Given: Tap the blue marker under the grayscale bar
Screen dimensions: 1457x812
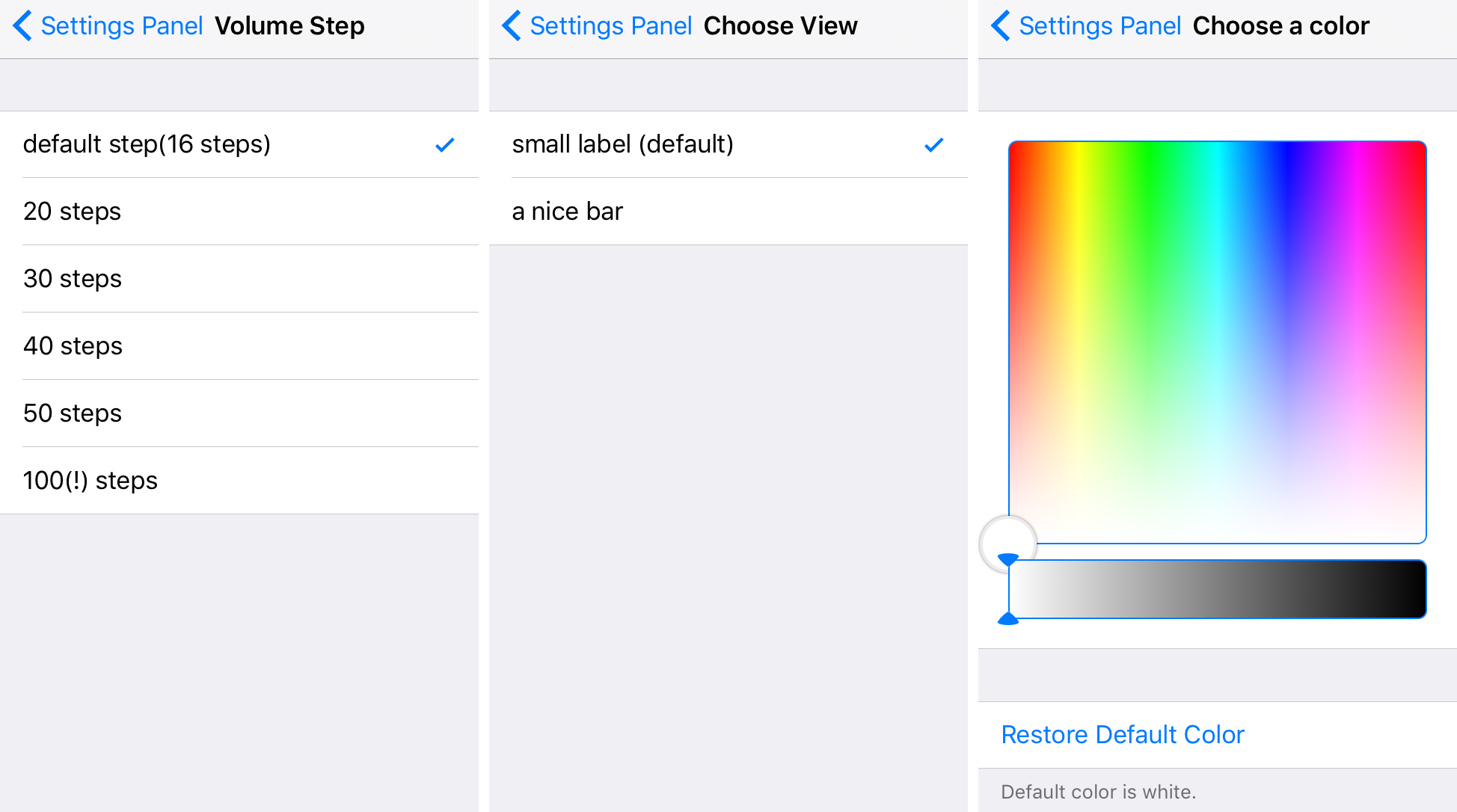Looking at the screenshot, I should pos(1008,618).
